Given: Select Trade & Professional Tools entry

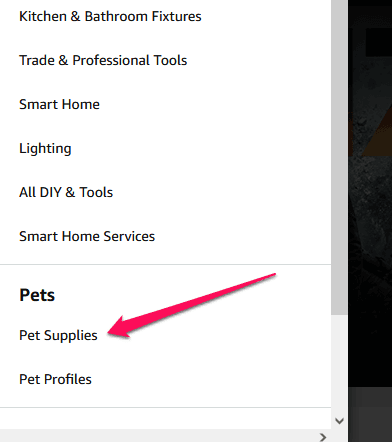Looking at the screenshot, I should (103, 60).
